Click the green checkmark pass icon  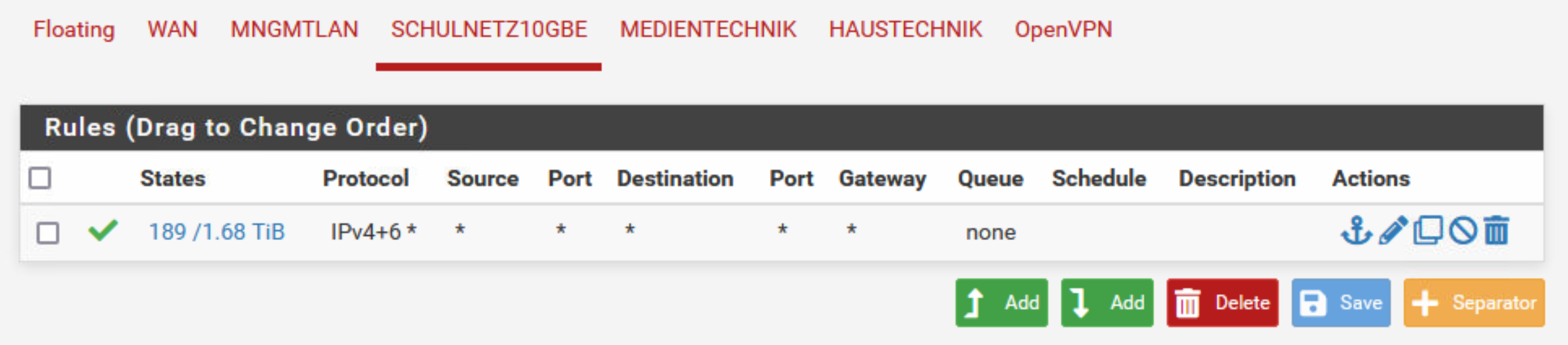pos(103,231)
